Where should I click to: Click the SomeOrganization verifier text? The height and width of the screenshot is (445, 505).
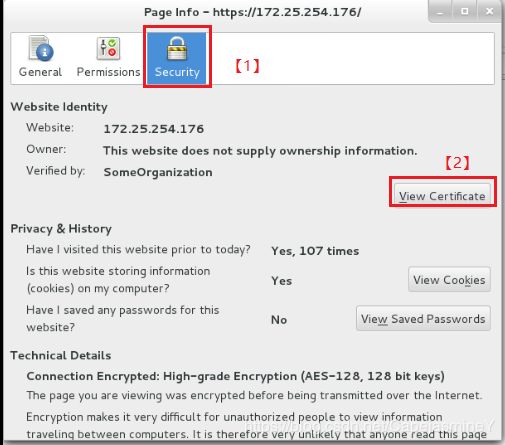point(158,172)
